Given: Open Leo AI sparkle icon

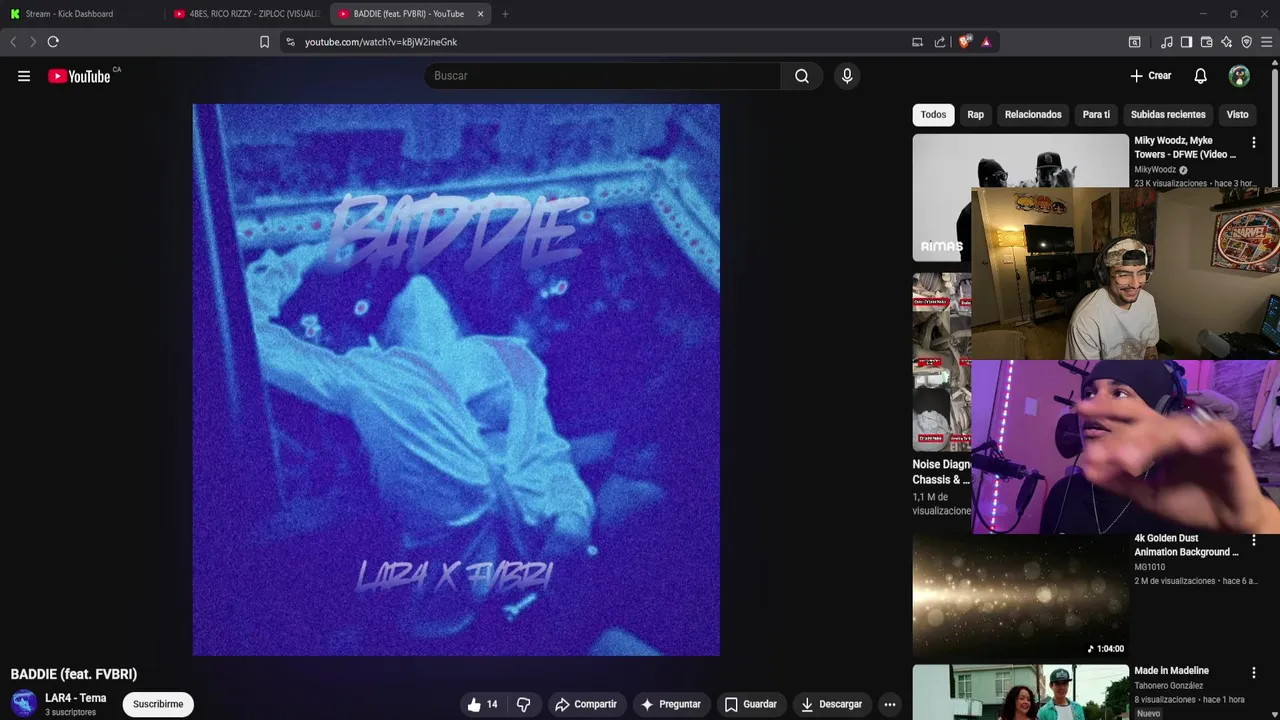Looking at the screenshot, I should point(1226,42).
